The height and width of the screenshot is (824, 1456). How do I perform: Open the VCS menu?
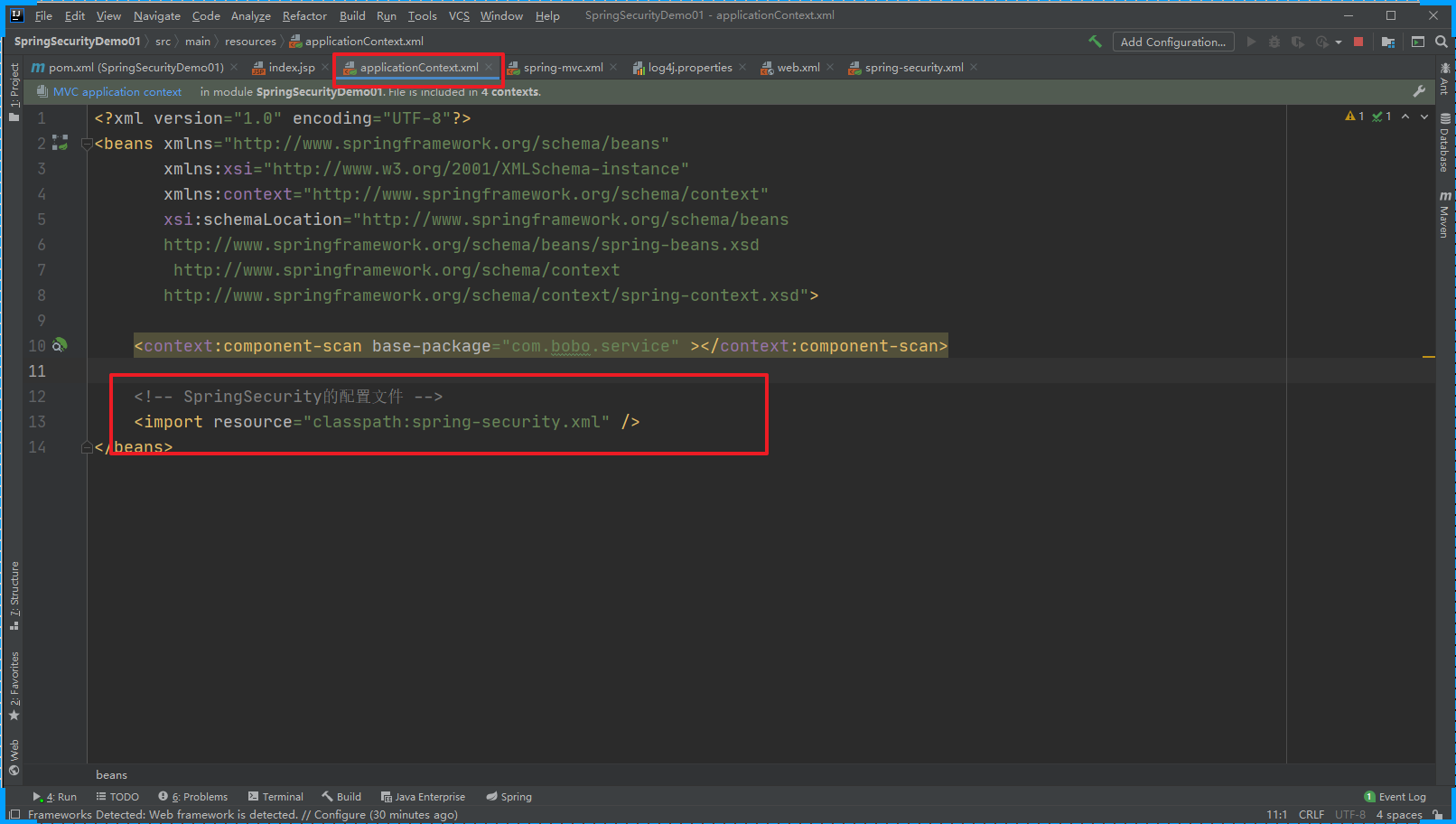(x=459, y=15)
